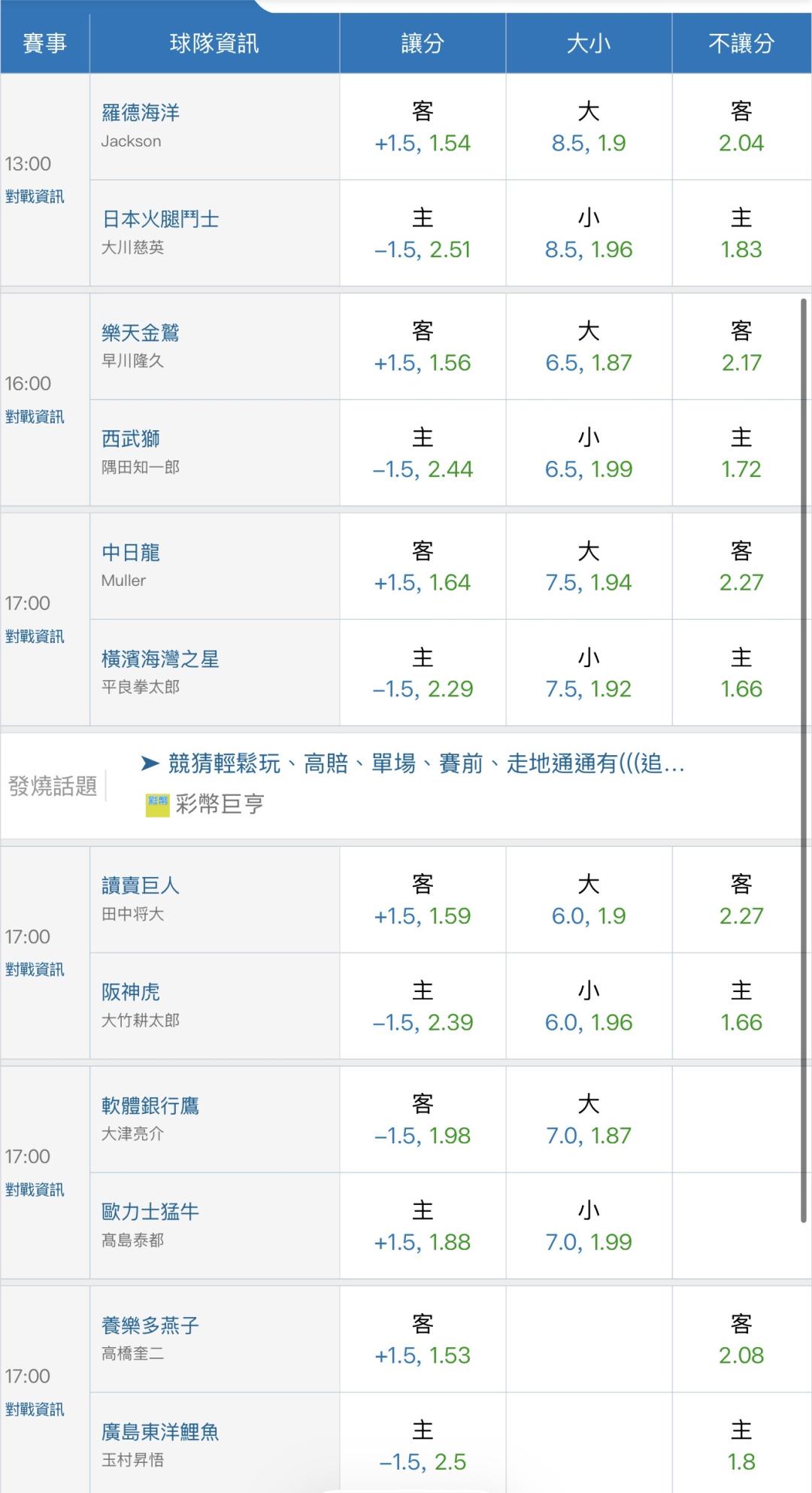Open the hot topic 競猜輕鬆玩 headline
Image resolution: width=812 pixels, height=1493 pixels.
click(426, 764)
